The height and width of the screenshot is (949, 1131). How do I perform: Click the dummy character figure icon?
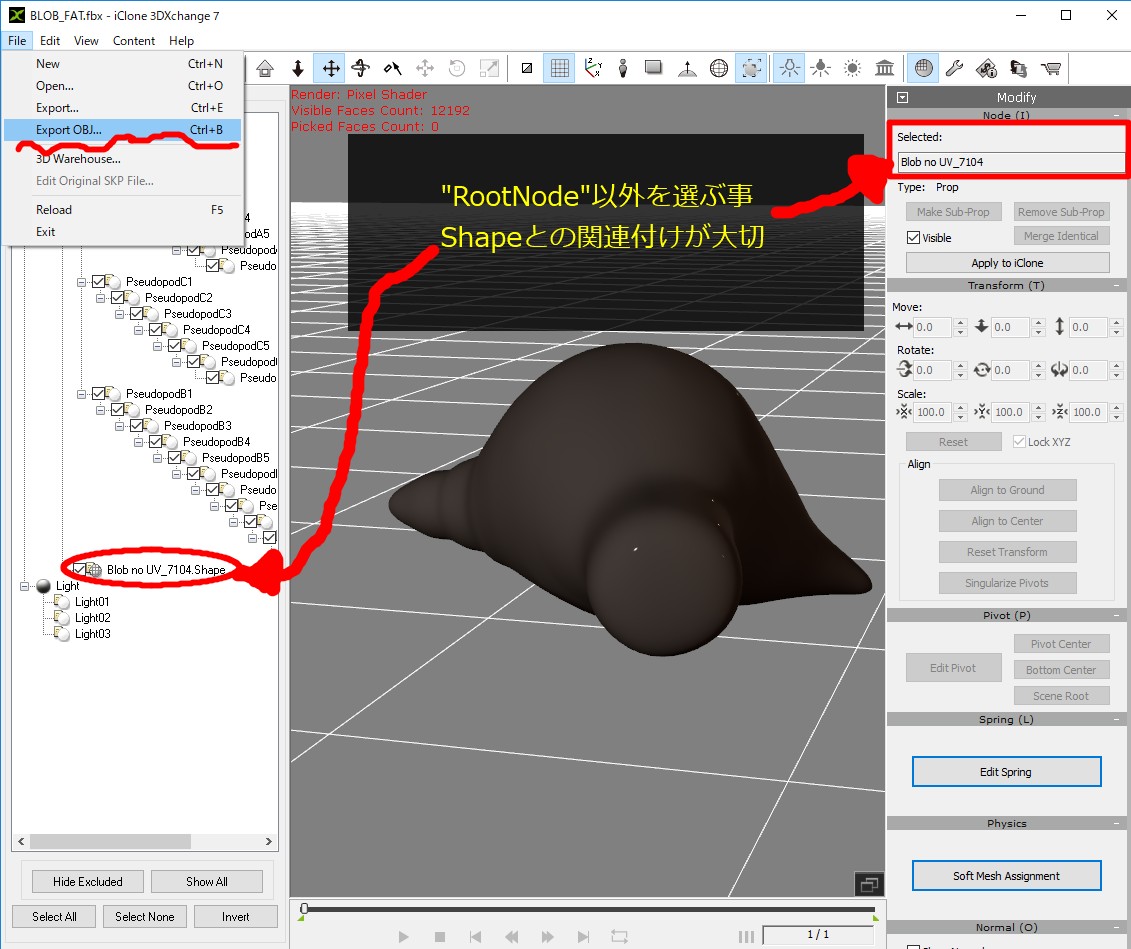(x=623, y=69)
